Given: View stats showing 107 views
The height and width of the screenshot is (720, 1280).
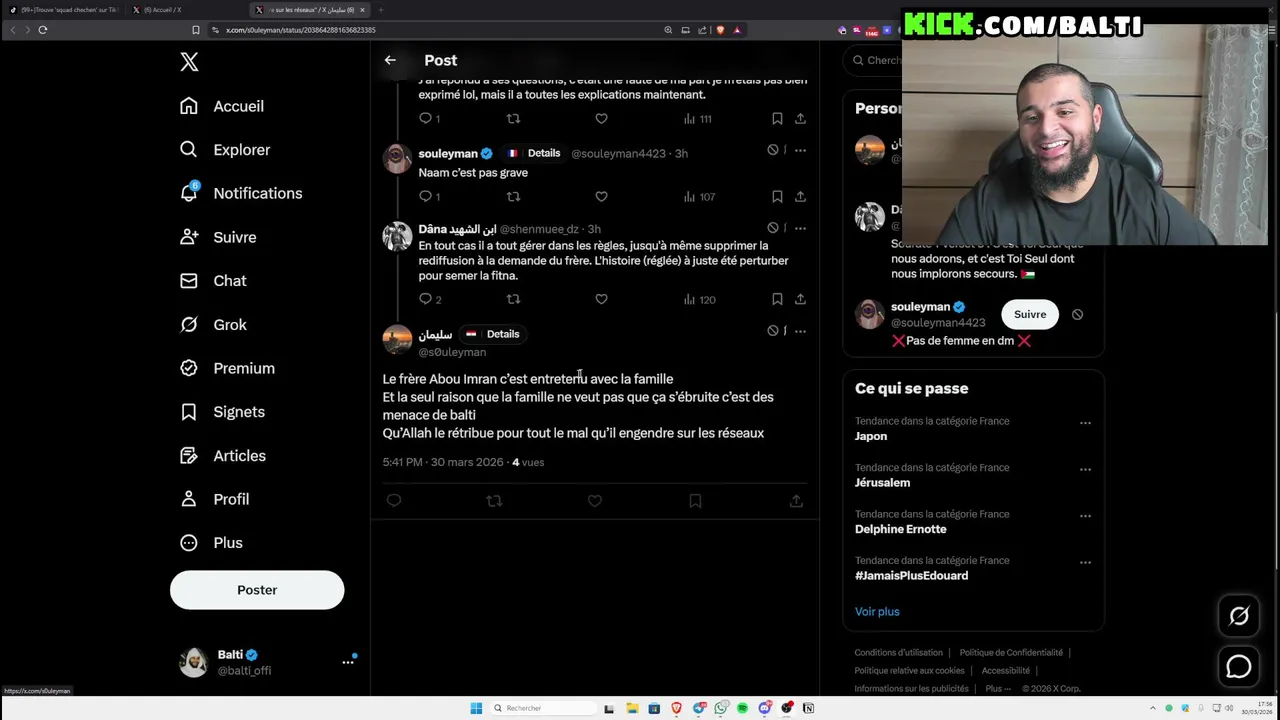Looking at the screenshot, I should [x=699, y=196].
